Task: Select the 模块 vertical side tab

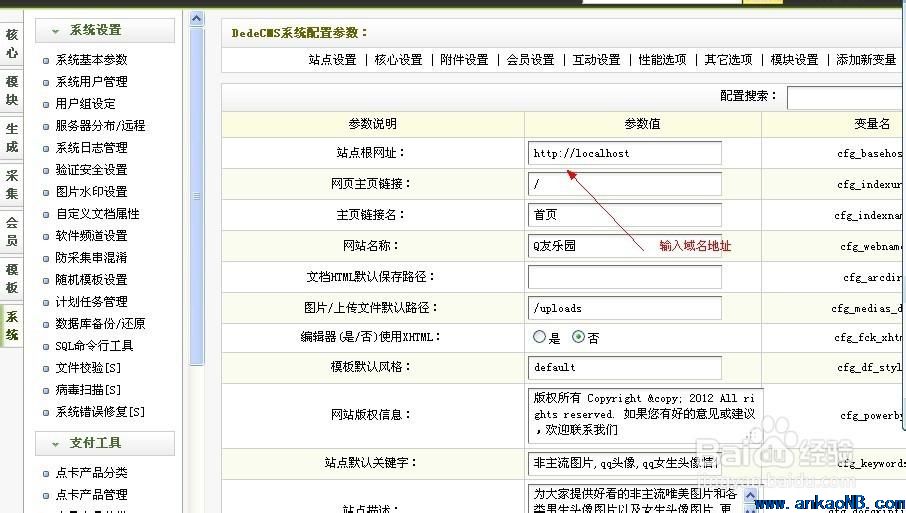Action: click(x=12, y=91)
